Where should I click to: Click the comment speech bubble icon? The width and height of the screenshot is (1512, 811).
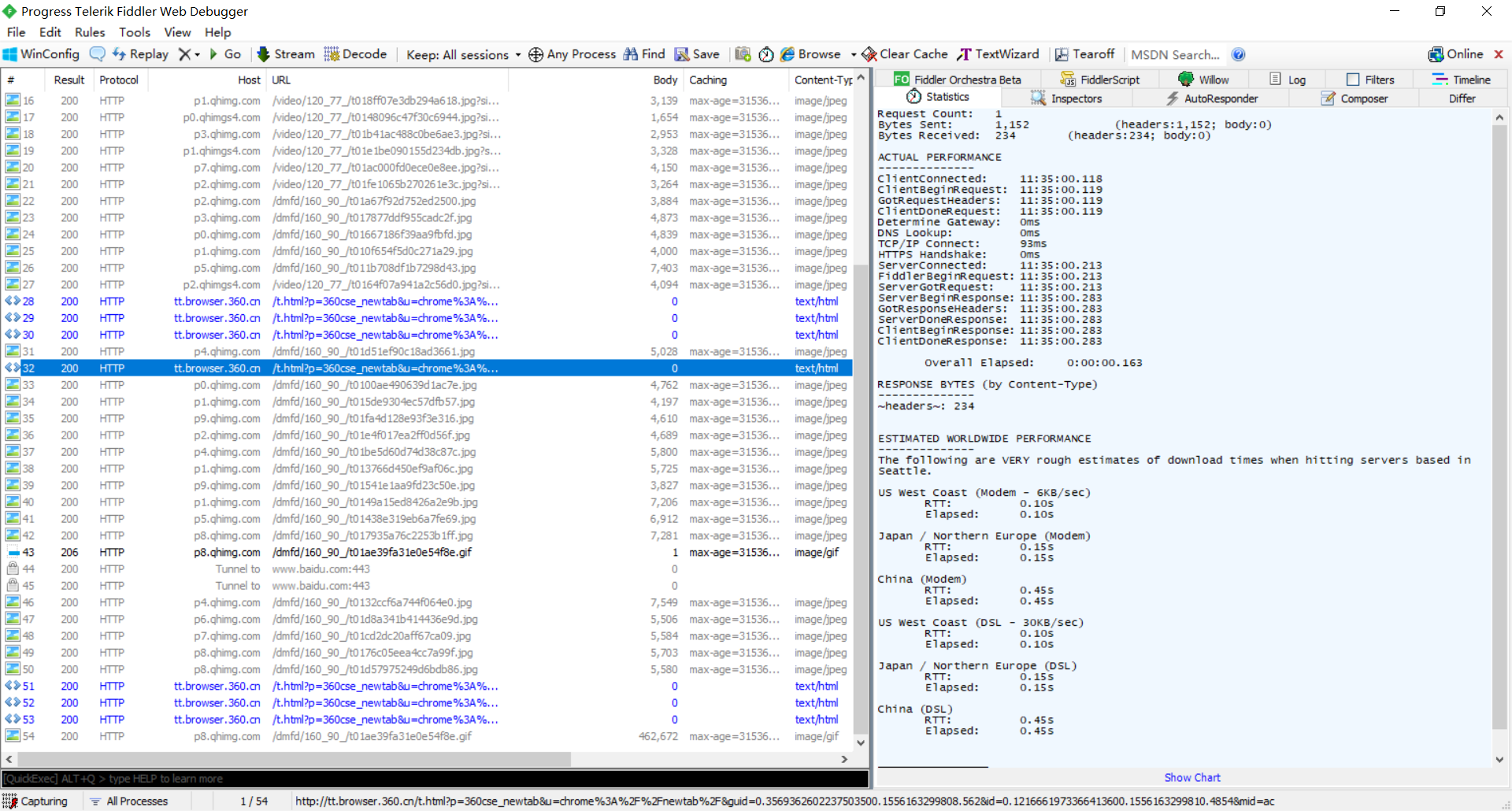(x=98, y=54)
